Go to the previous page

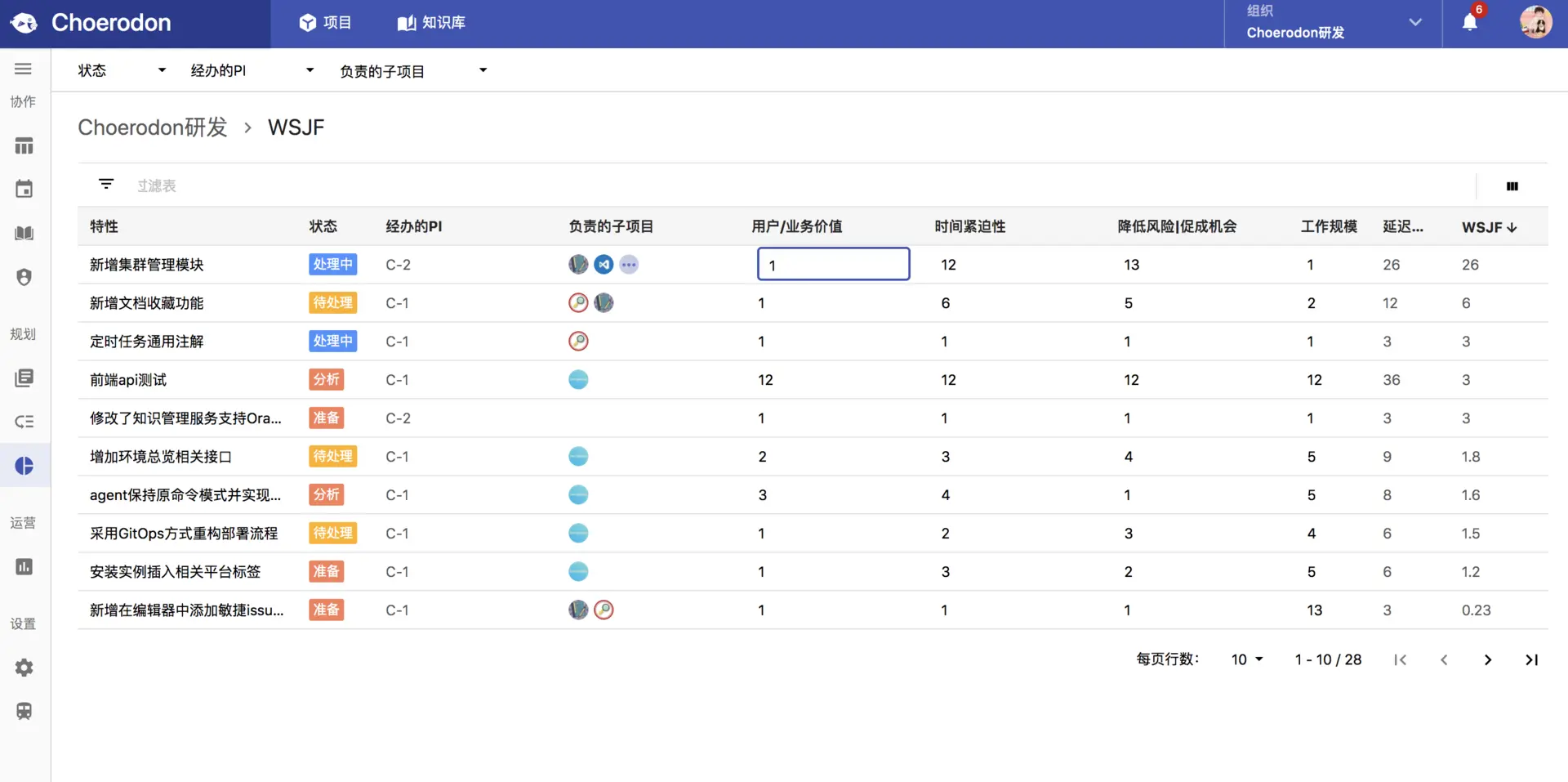coord(1444,660)
